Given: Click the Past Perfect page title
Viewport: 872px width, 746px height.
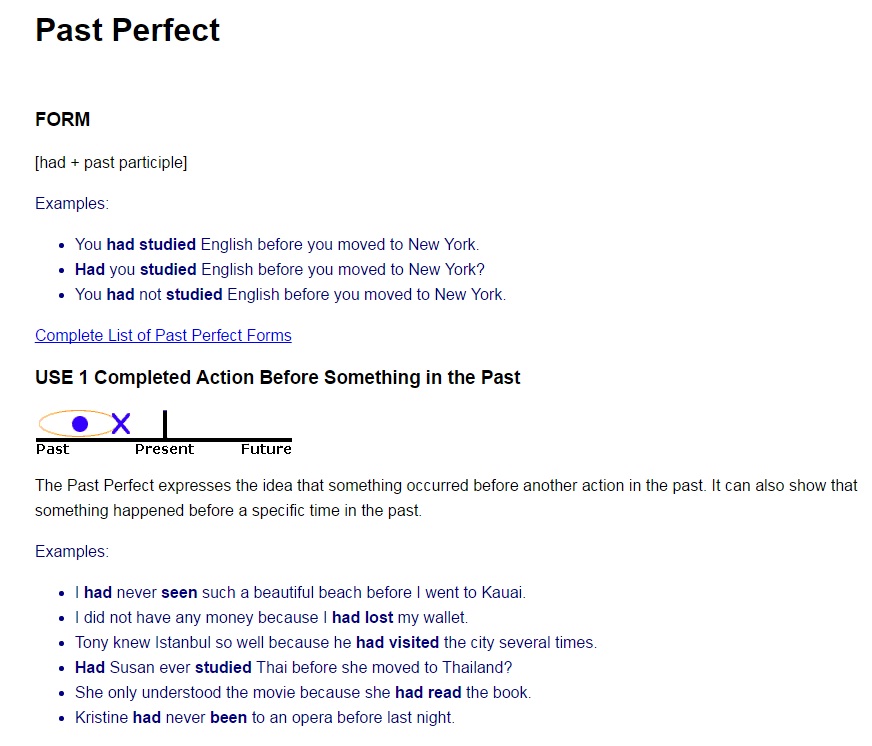Looking at the screenshot, I should [x=128, y=30].
